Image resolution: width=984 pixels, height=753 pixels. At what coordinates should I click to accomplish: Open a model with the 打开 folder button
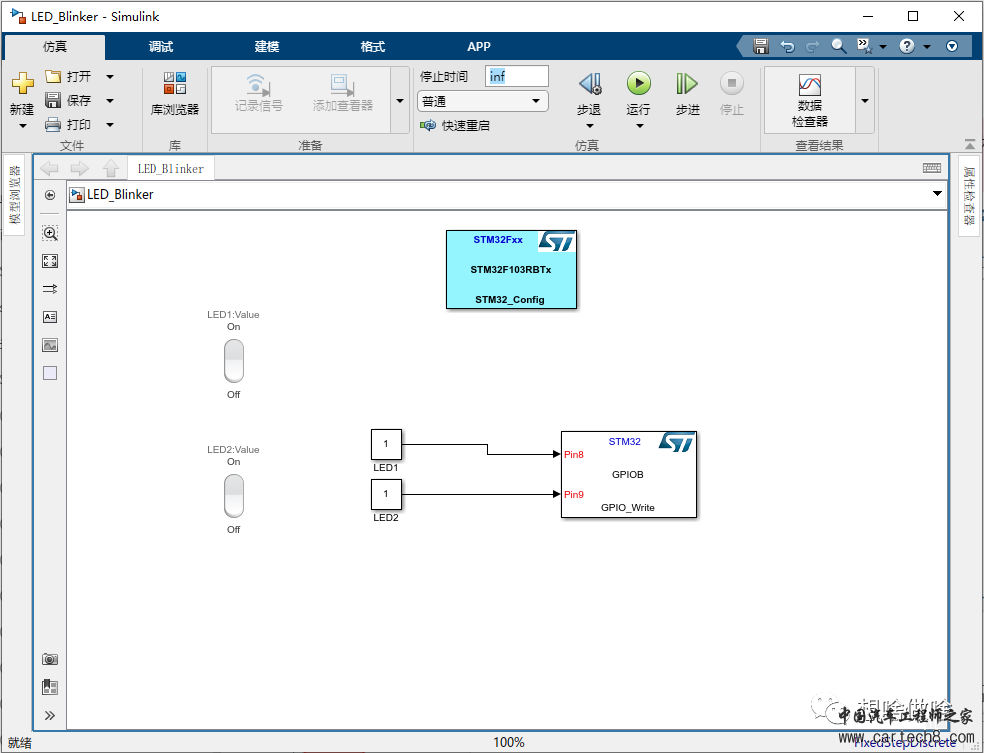(x=68, y=77)
